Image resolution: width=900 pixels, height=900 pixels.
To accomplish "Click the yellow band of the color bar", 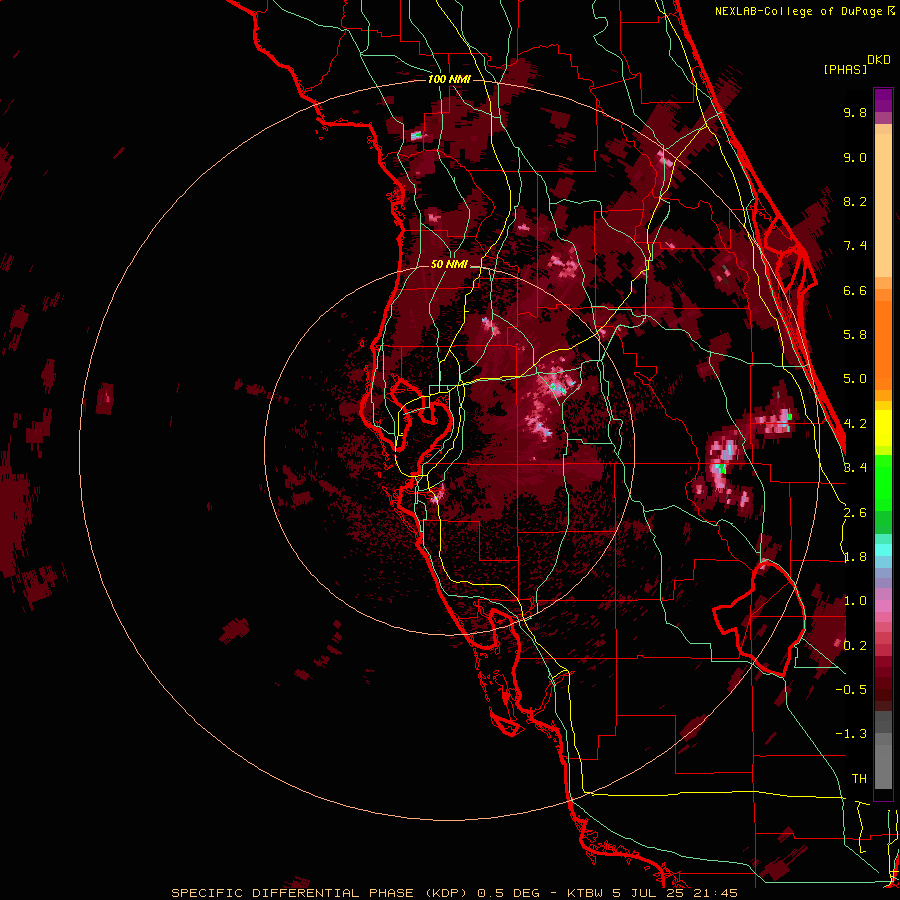I will click(883, 427).
